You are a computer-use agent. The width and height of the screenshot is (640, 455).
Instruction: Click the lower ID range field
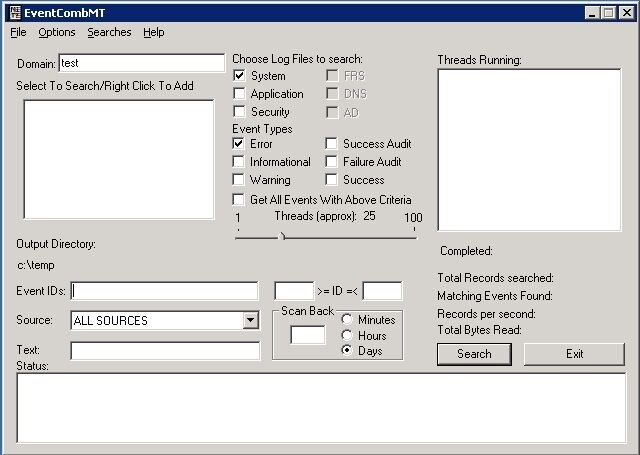(294, 291)
